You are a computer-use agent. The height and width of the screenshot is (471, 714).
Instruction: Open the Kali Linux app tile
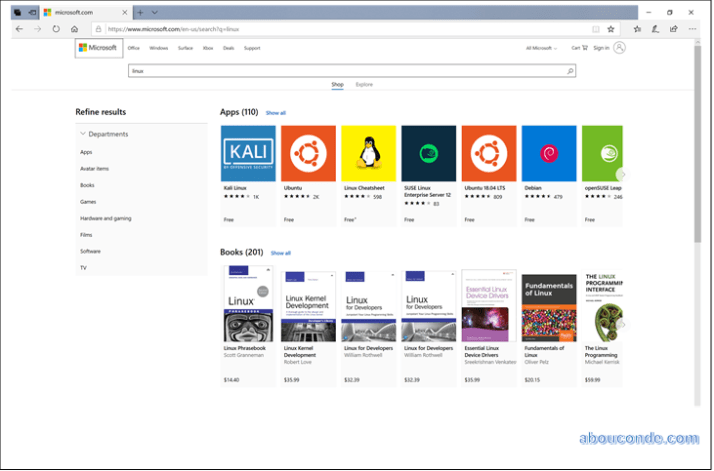(x=247, y=153)
